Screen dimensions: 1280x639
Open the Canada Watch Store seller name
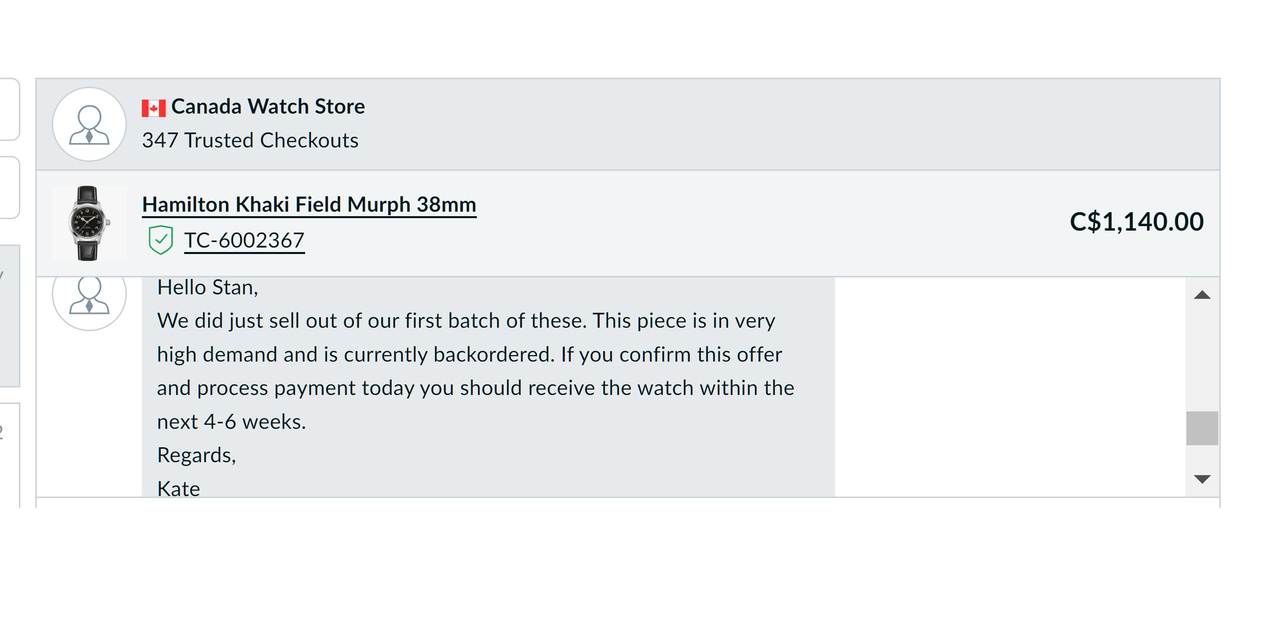click(267, 106)
